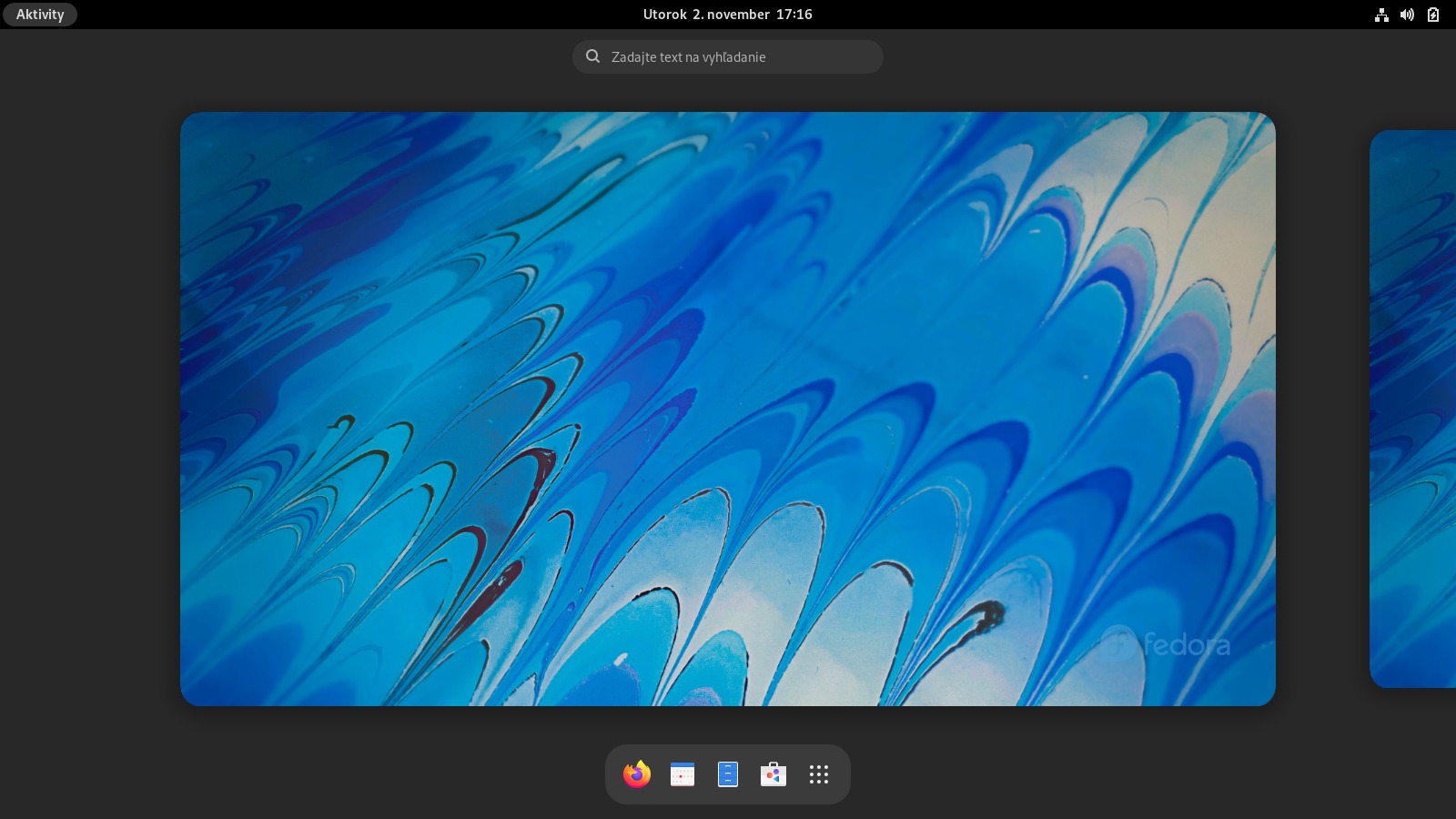Image resolution: width=1456 pixels, height=819 pixels.
Task: Focus the 'Zadajte text na vyhľadanie' field
Action: (737, 57)
